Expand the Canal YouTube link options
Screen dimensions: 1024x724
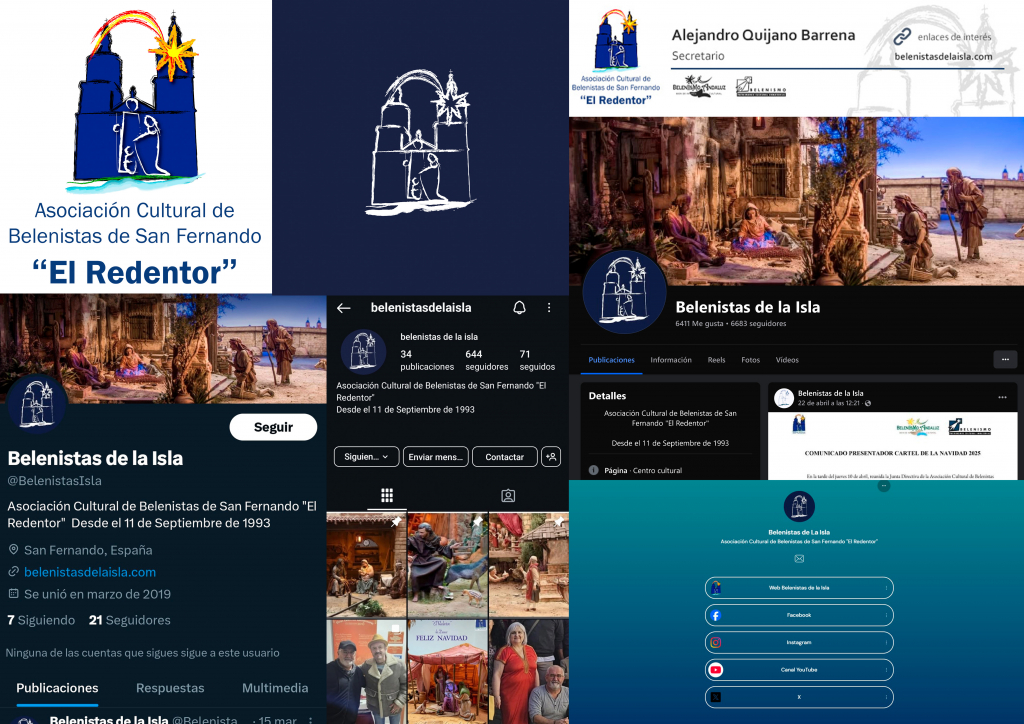(886, 670)
